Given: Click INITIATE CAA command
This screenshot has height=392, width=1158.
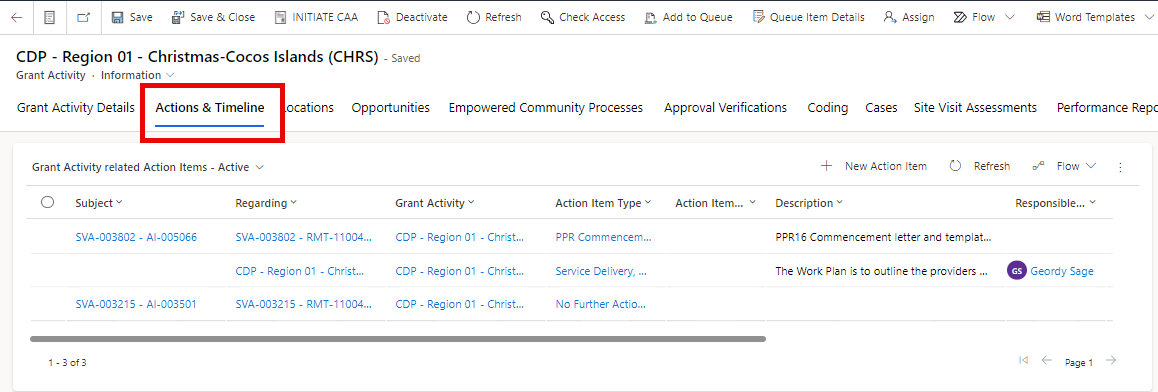Looking at the screenshot, I should [316, 17].
